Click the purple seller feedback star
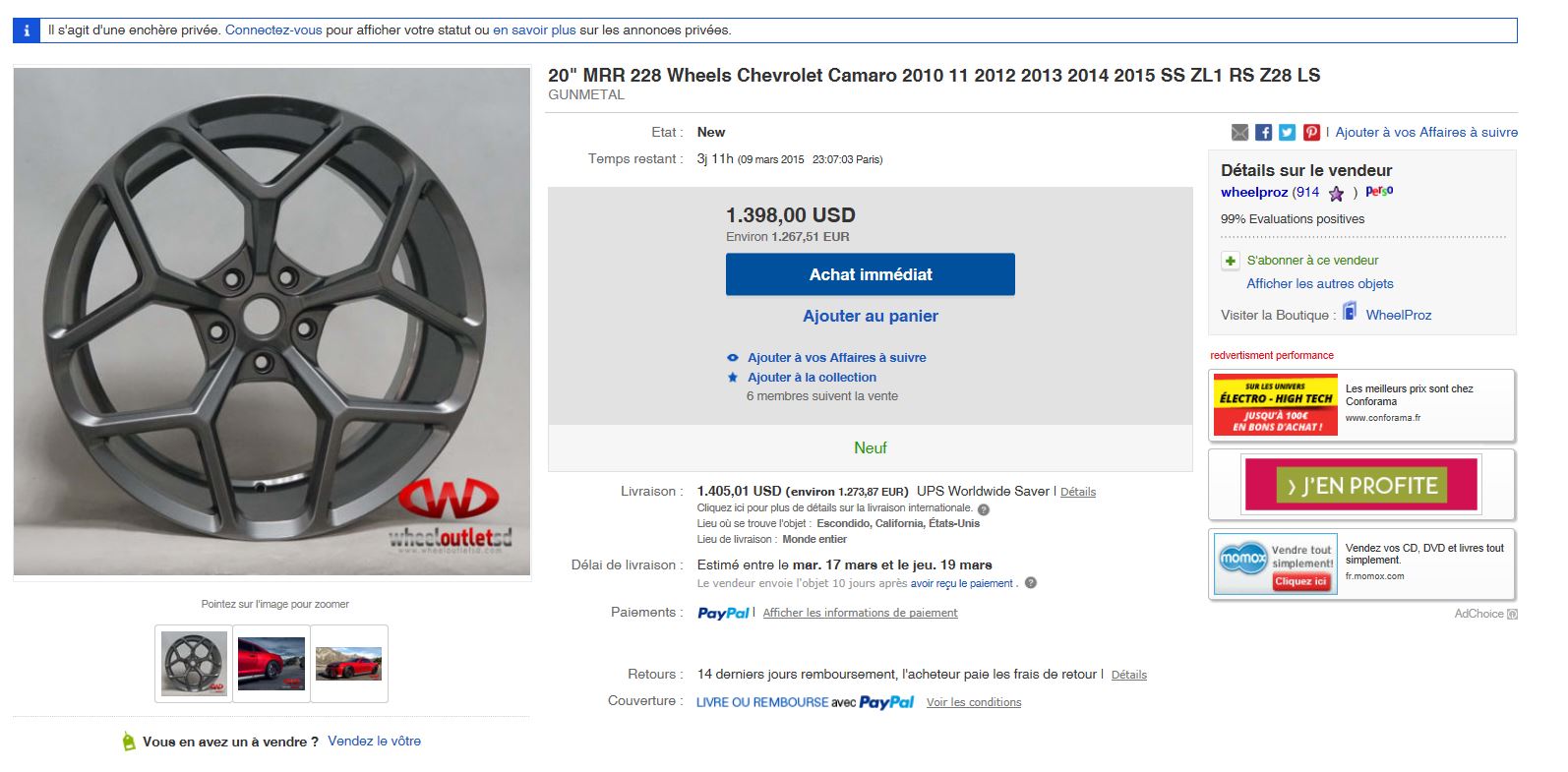This screenshot has width=1568, height=772. pos(1336,194)
